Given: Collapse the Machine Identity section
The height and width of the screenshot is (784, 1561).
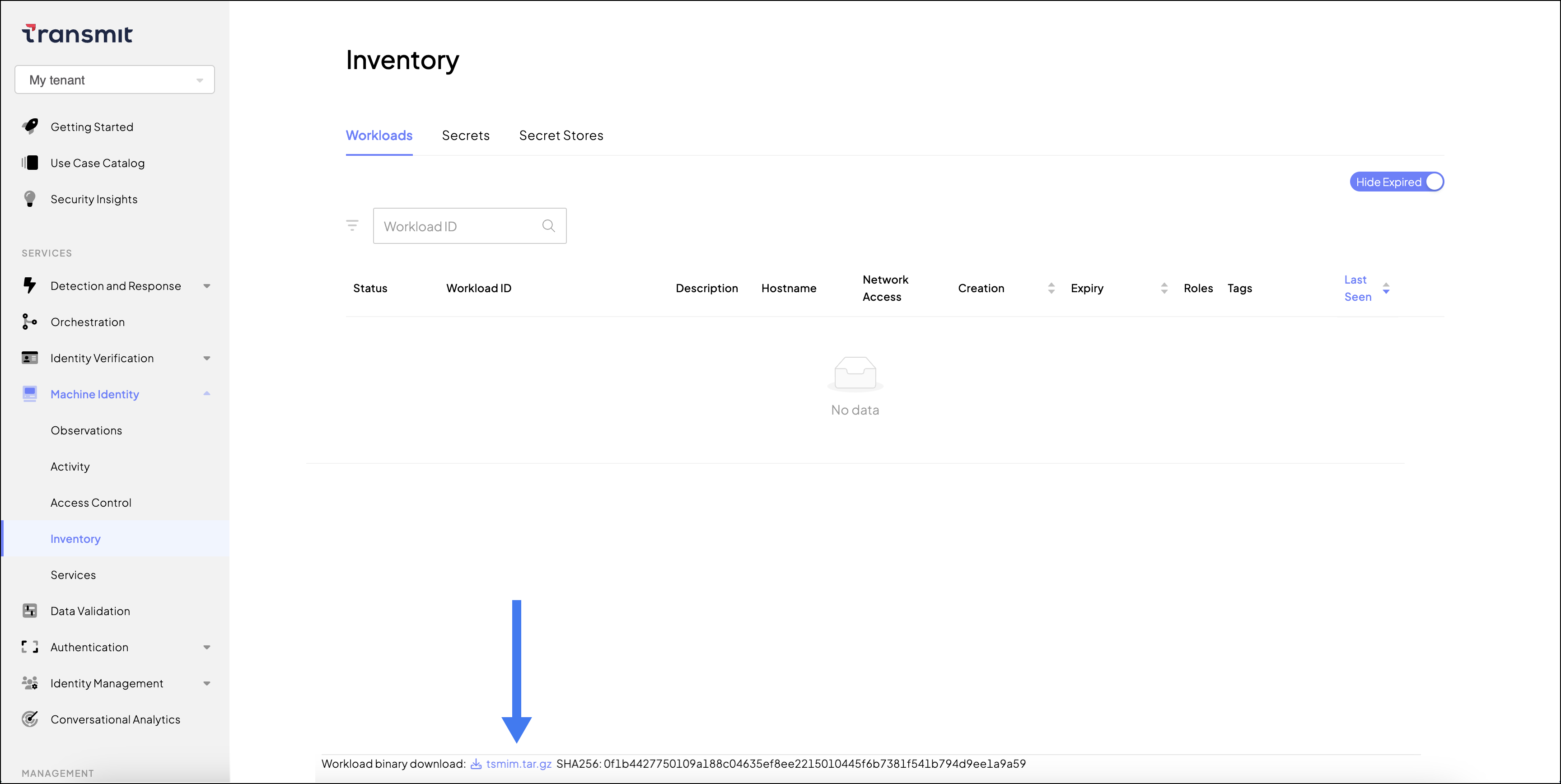Looking at the screenshot, I should click(206, 394).
